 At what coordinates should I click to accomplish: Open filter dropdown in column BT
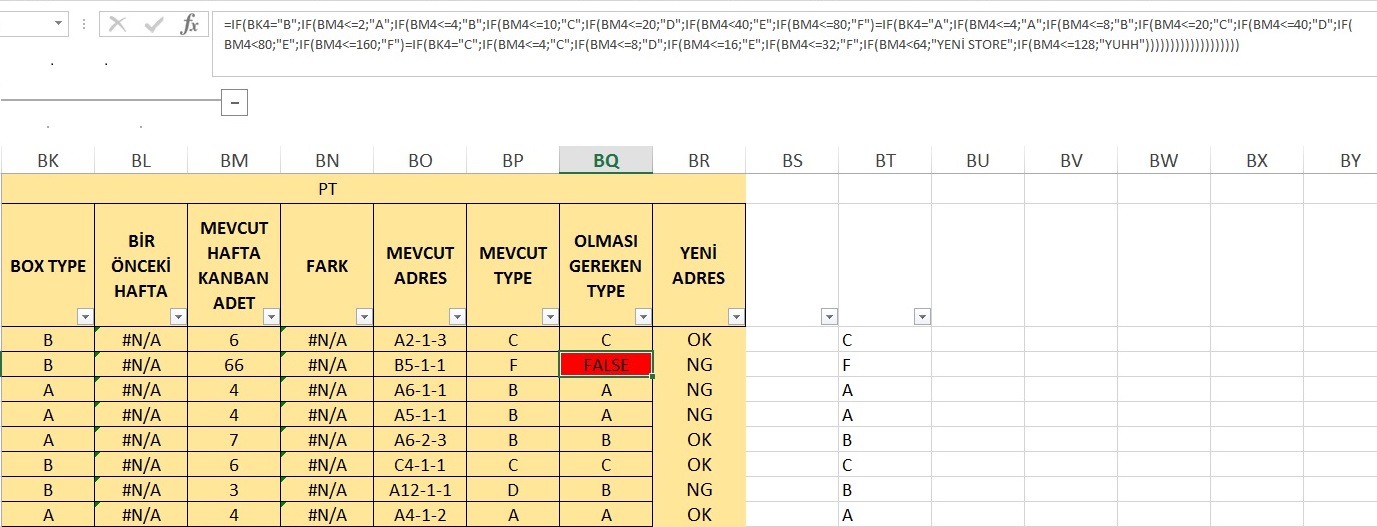(922, 317)
